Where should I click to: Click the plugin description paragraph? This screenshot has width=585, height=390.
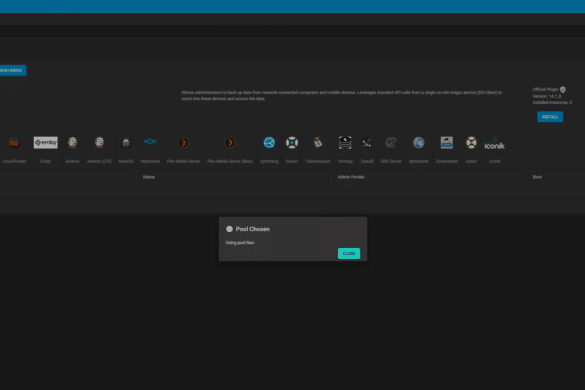click(x=342, y=96)
